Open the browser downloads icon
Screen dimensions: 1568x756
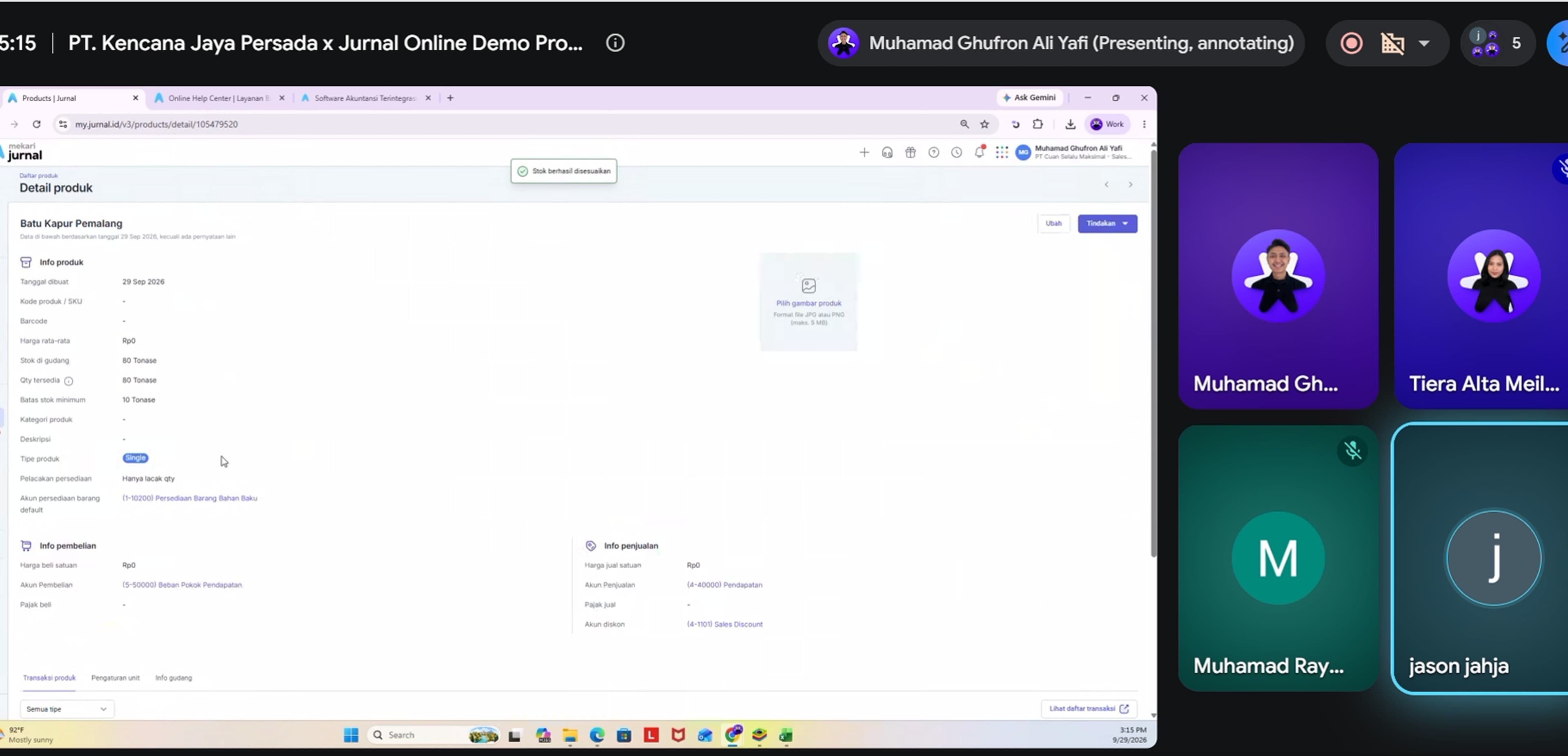click(1070, 125)
